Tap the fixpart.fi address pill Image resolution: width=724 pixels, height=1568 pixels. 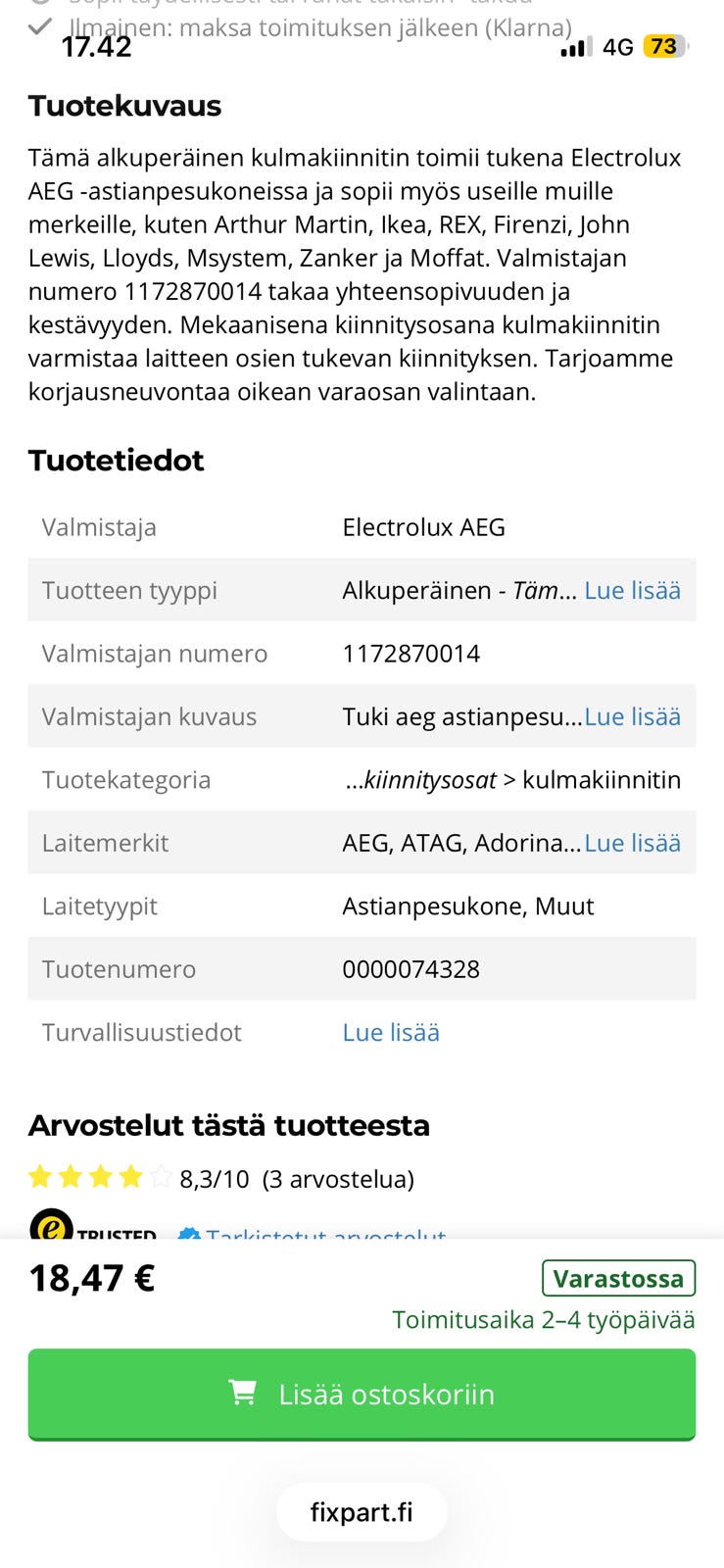(362, 1512)
